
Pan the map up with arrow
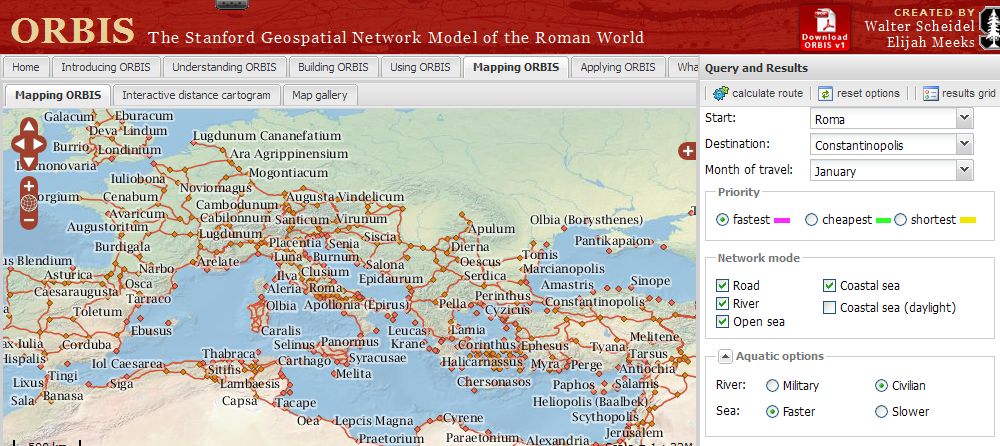click(x=29, y=126)
